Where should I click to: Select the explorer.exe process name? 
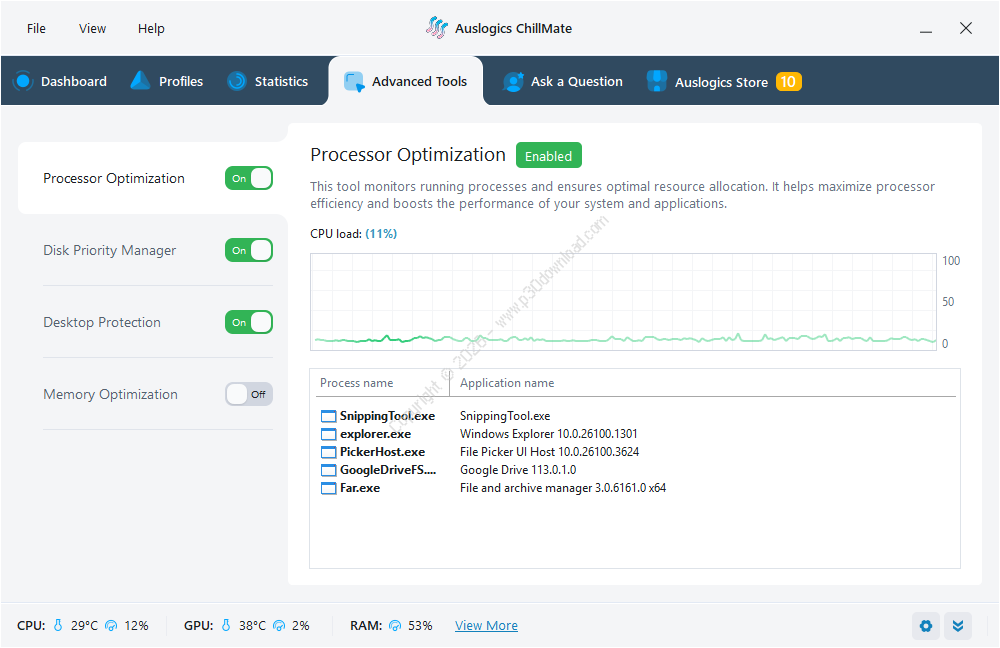pos(375,434)
